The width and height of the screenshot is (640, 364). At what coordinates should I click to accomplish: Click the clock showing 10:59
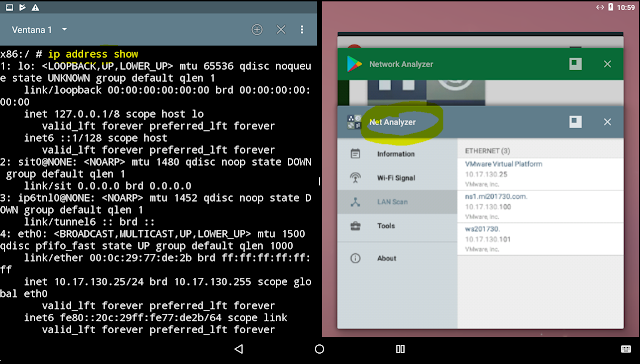[x=626, y=7]
